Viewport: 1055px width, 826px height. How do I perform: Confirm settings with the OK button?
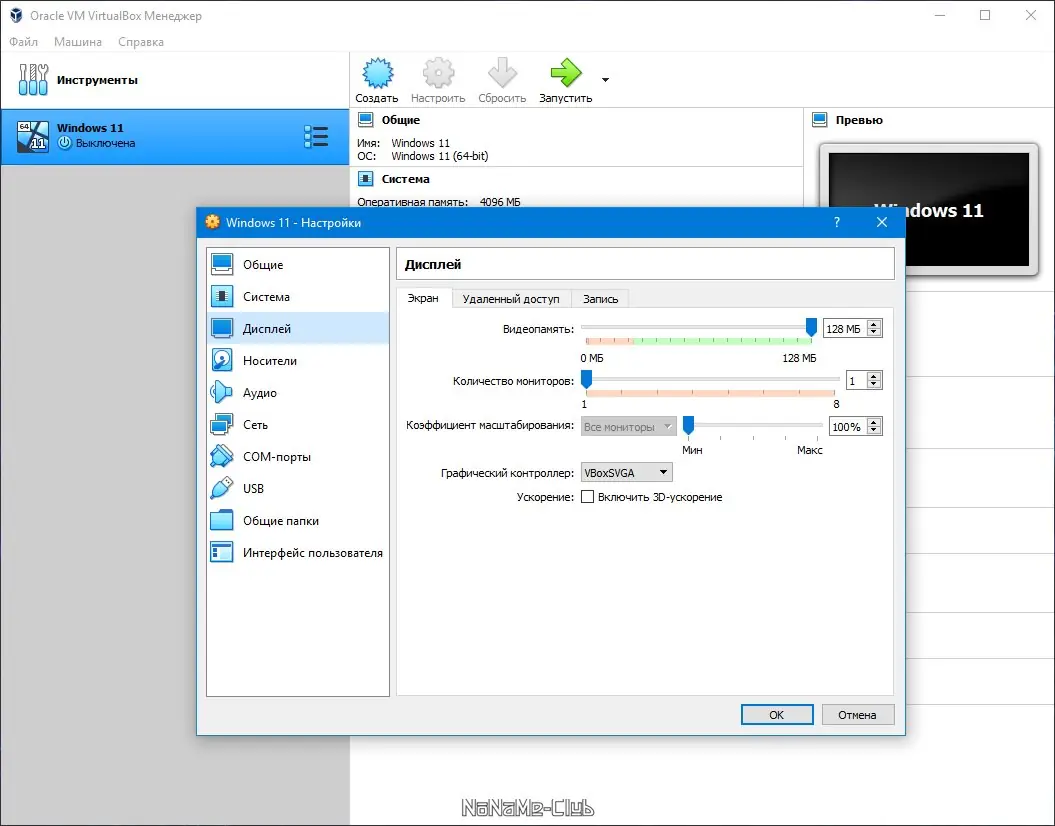coord(777,714)
